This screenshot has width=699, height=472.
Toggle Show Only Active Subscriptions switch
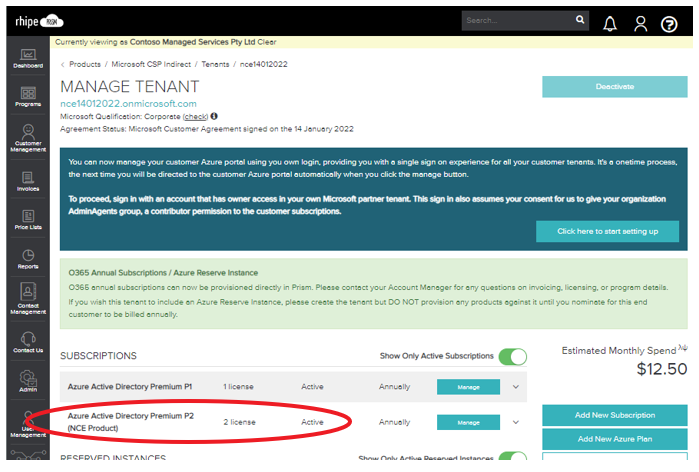[513, 357]
